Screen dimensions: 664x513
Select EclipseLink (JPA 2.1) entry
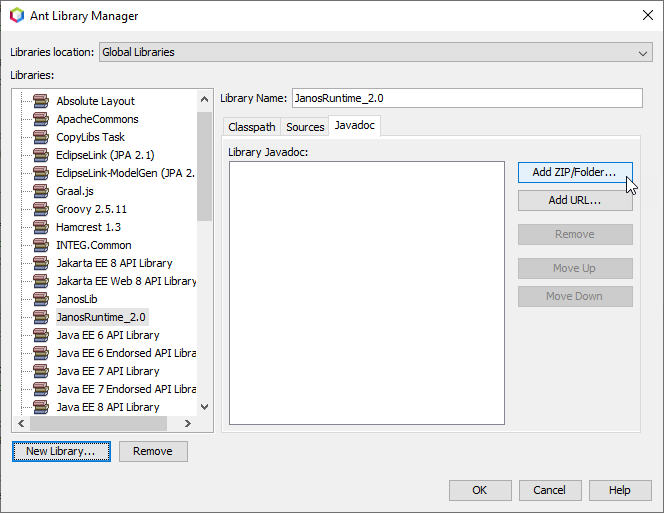point(105,155)
